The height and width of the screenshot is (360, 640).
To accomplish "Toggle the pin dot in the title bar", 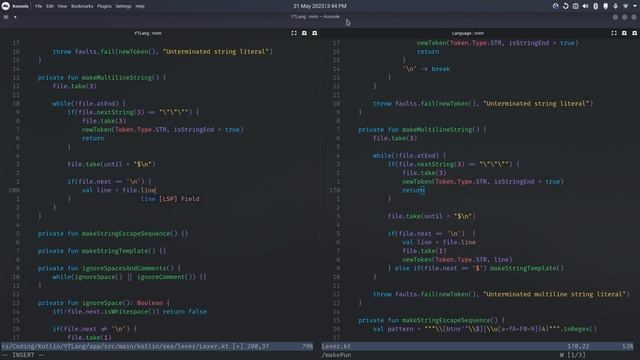I will 15,17.
